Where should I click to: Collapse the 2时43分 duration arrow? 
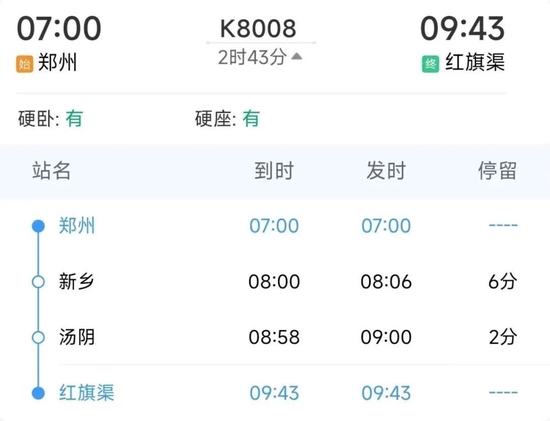coord(297,56)
